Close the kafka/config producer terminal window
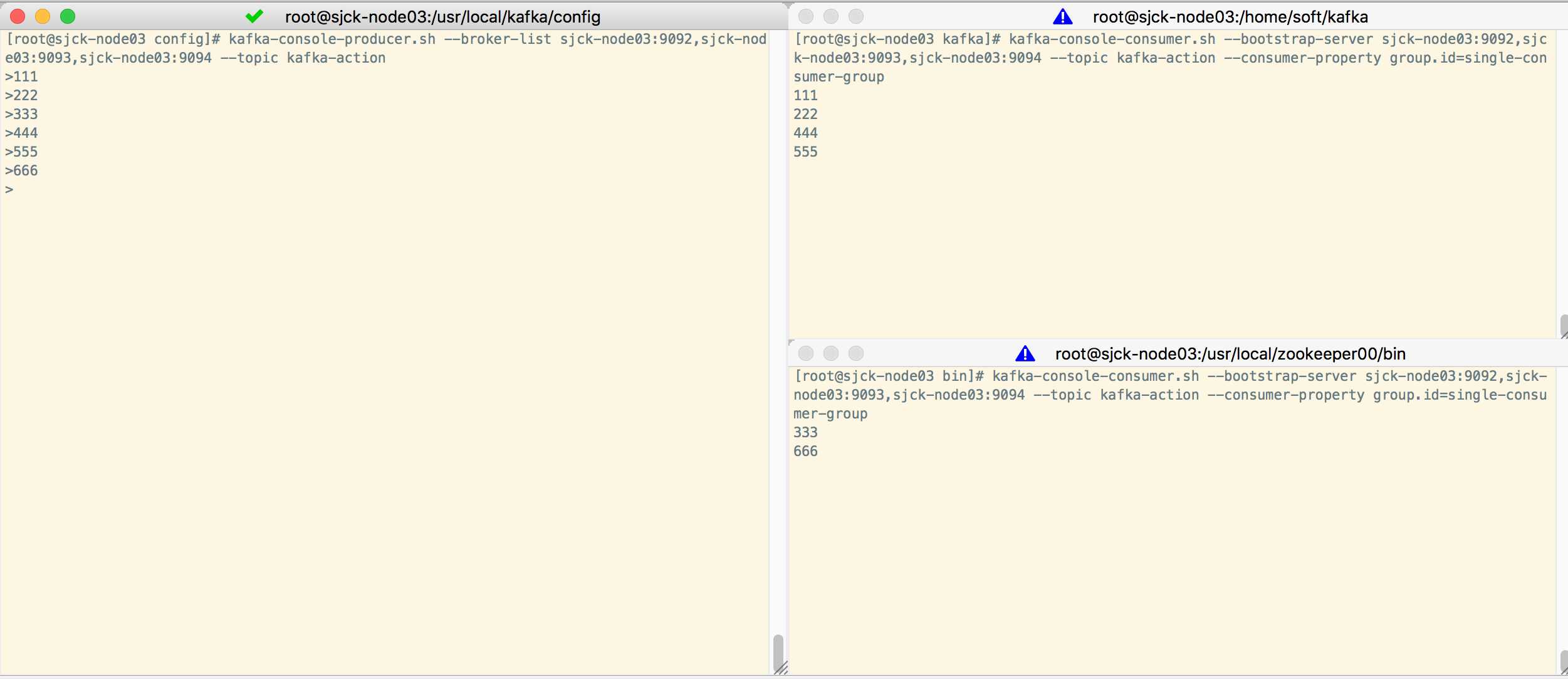The width and height of the screenshot is (1568, 679). (x=18, y=16)
